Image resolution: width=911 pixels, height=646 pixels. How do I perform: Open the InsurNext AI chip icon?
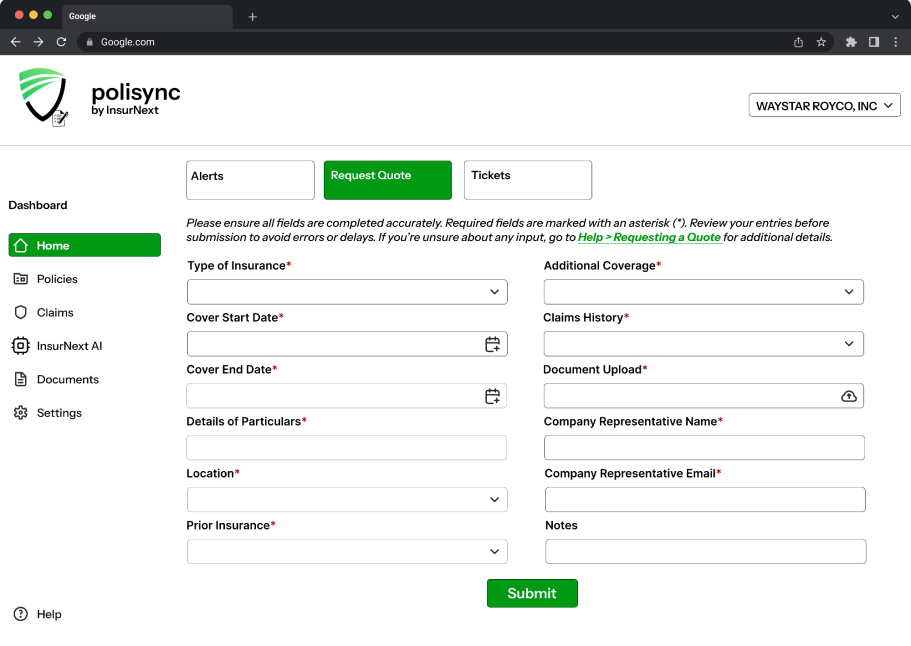(x=20, y=346)
